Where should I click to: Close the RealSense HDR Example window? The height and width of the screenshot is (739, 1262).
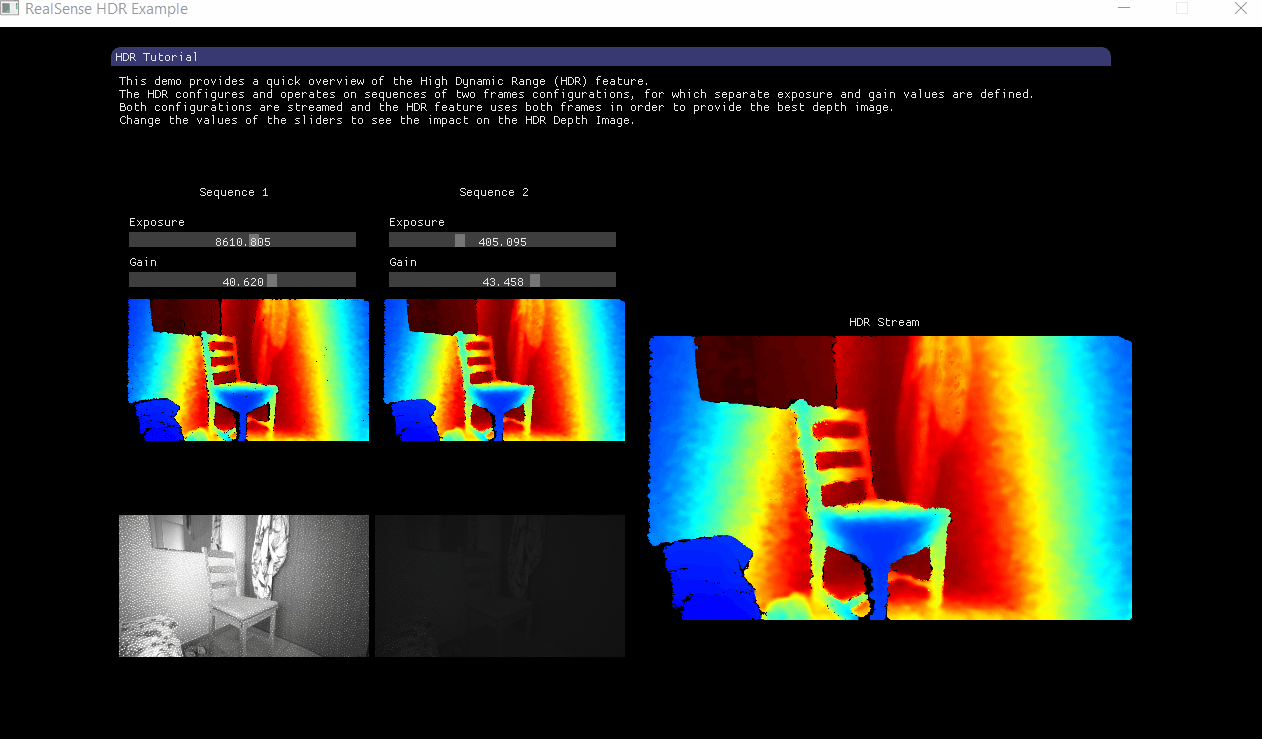(x=1240, y=8)
